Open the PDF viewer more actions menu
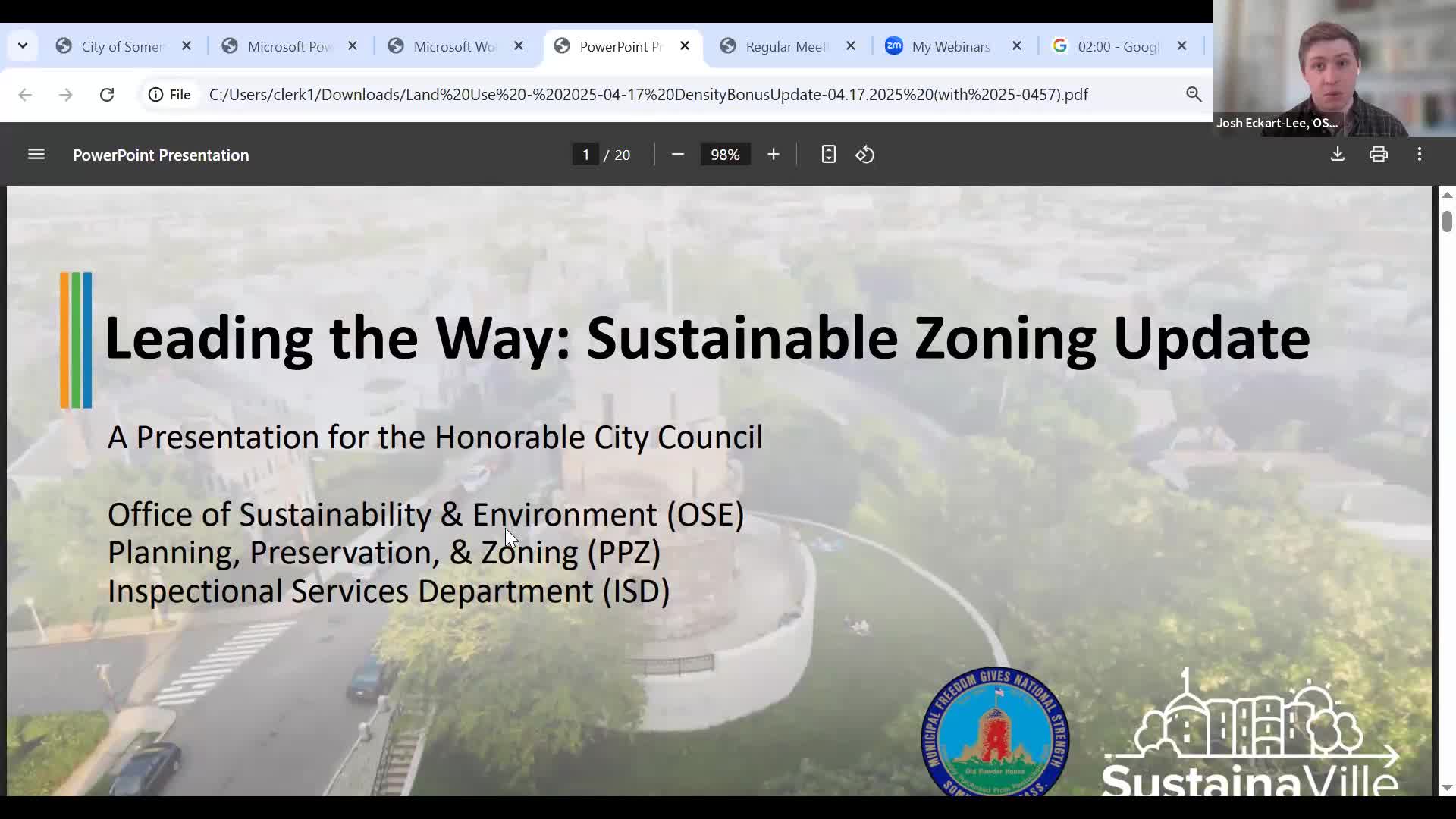The height and width of the screenshot is (819, 1456). 1420,155
